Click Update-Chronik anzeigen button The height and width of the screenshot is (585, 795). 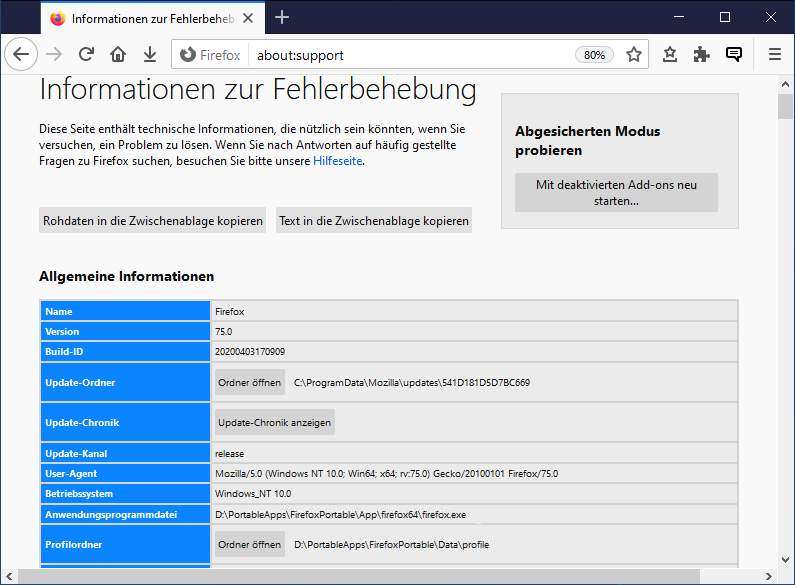click(x=275, y=422)
